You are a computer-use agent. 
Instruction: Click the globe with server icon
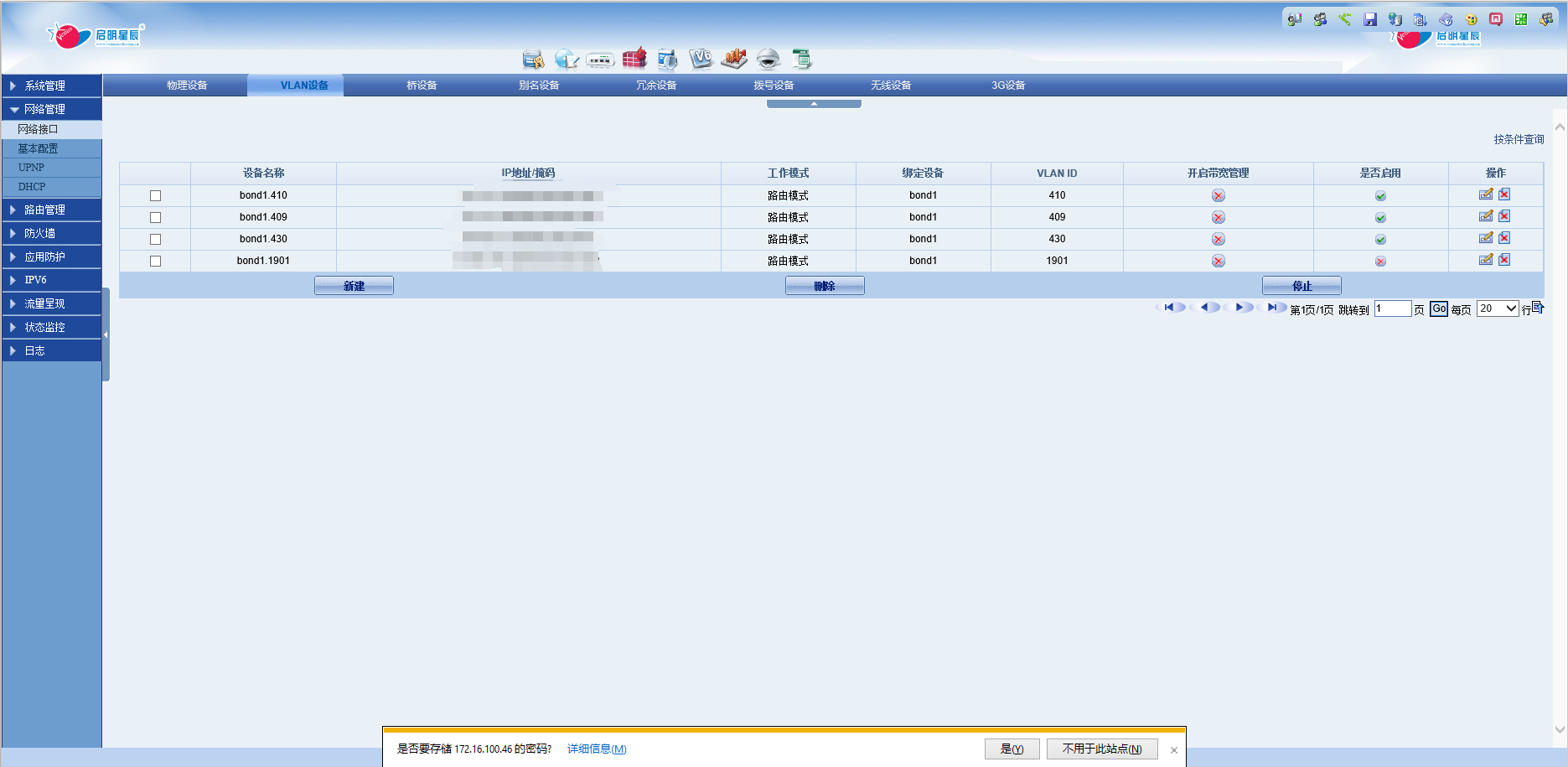pyautogui.click(x=1395, y=19)
